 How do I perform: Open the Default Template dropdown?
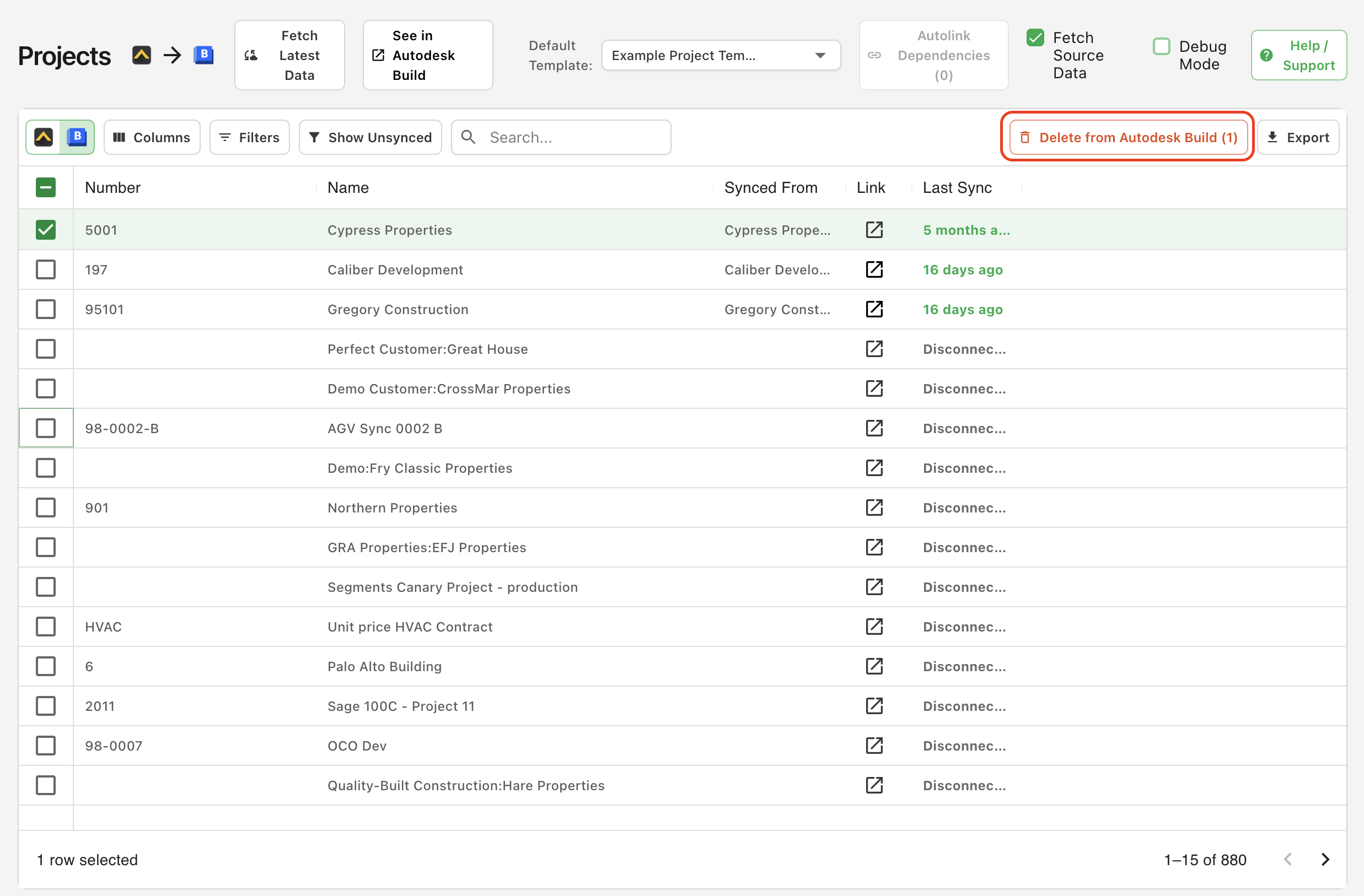(721, 55)
